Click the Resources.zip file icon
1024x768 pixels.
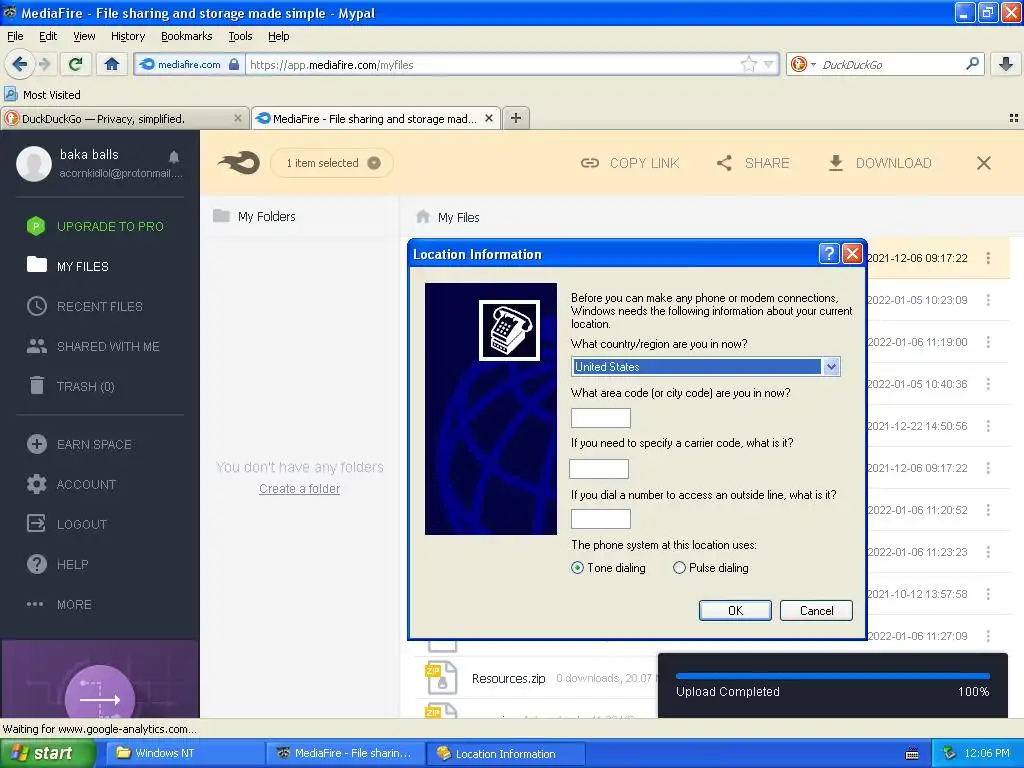[441, 678]
